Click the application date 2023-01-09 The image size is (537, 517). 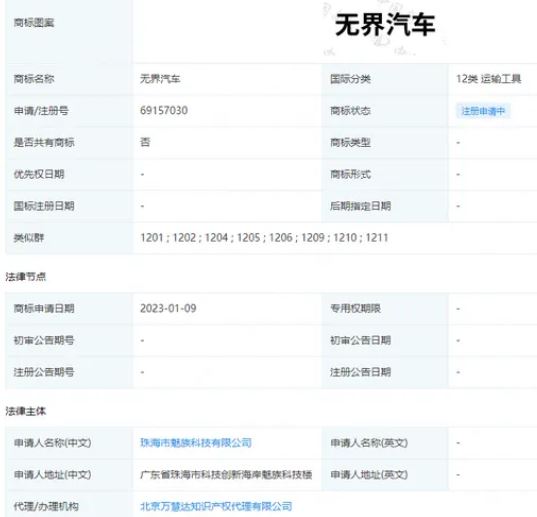(168, 308)
